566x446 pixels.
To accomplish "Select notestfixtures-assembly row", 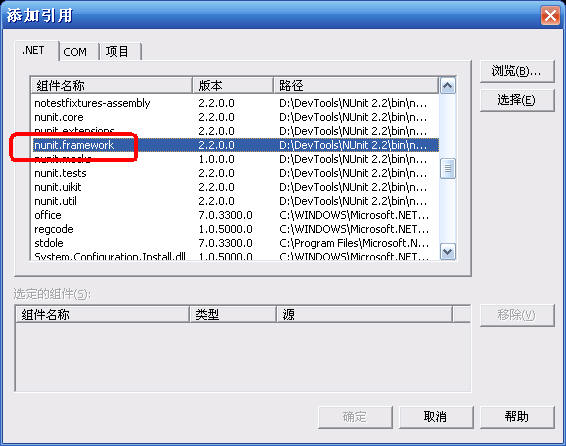I will 235,103.
